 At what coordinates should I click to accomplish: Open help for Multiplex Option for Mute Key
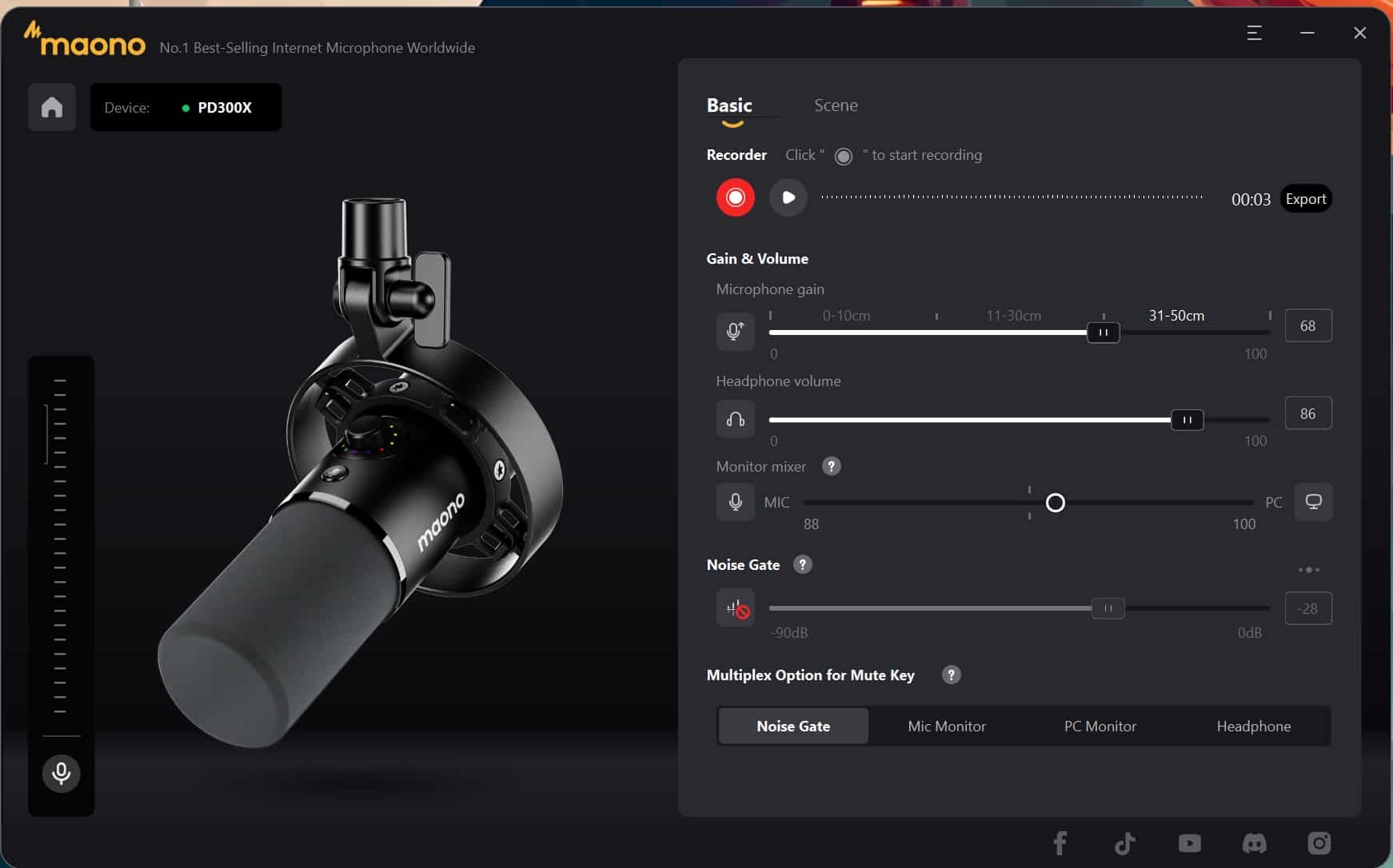951,675
